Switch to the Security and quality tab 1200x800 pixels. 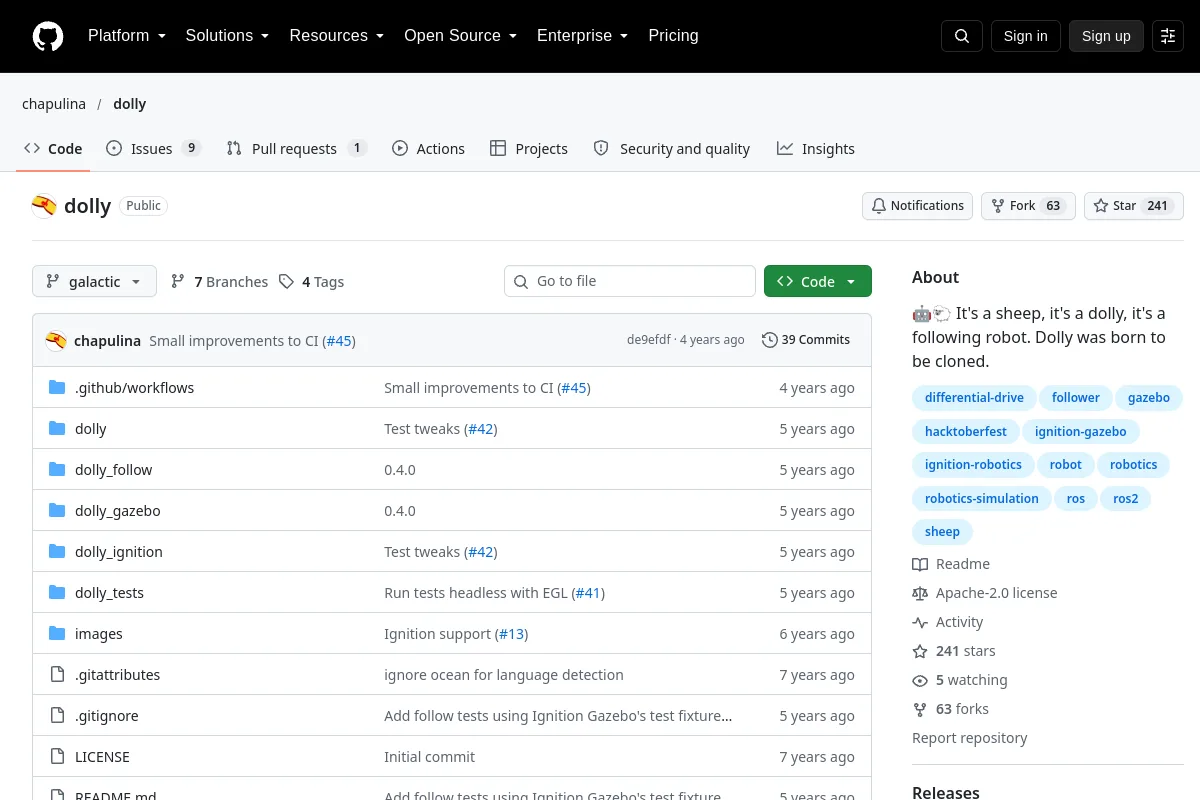coord(671,149)
